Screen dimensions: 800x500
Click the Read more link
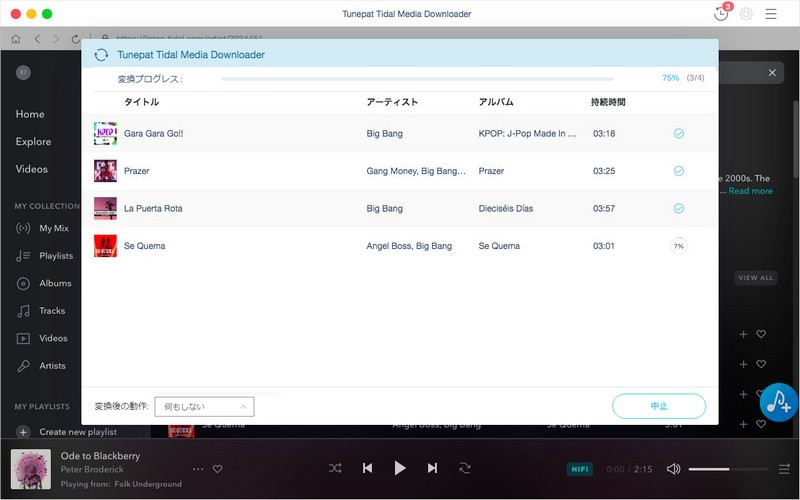[751, 191]
